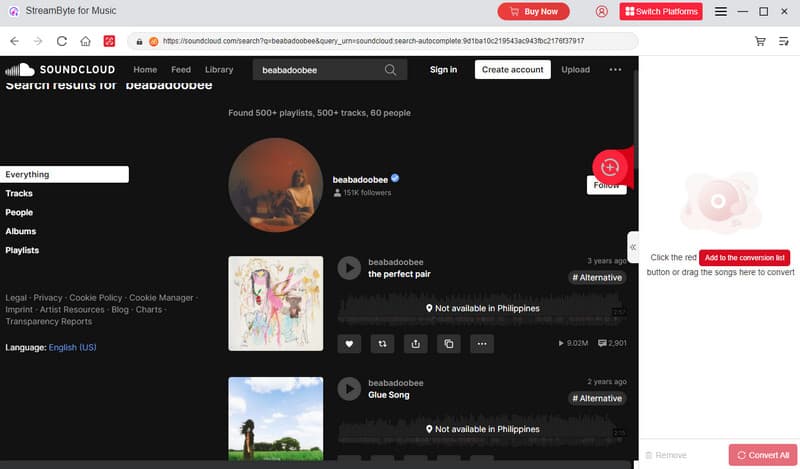Open the SoundCloud more options dots
The image size is (800, 469).
(615, 69)
